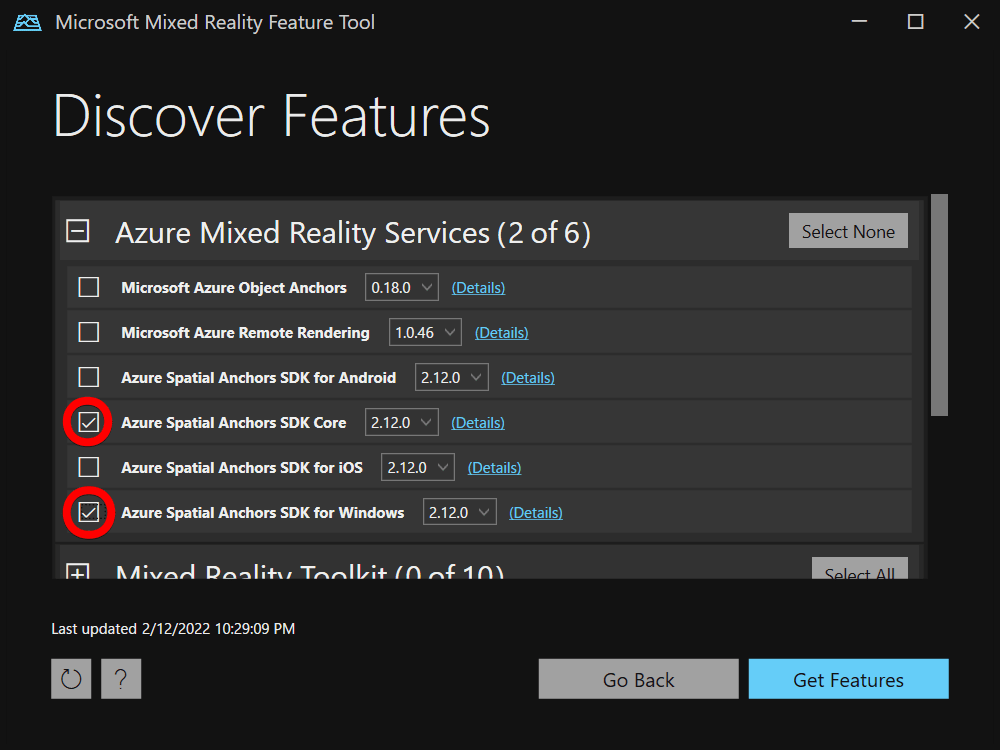Click Select None for Azure services
This screenshot has width=1000, height=750.
coord(848,231)
